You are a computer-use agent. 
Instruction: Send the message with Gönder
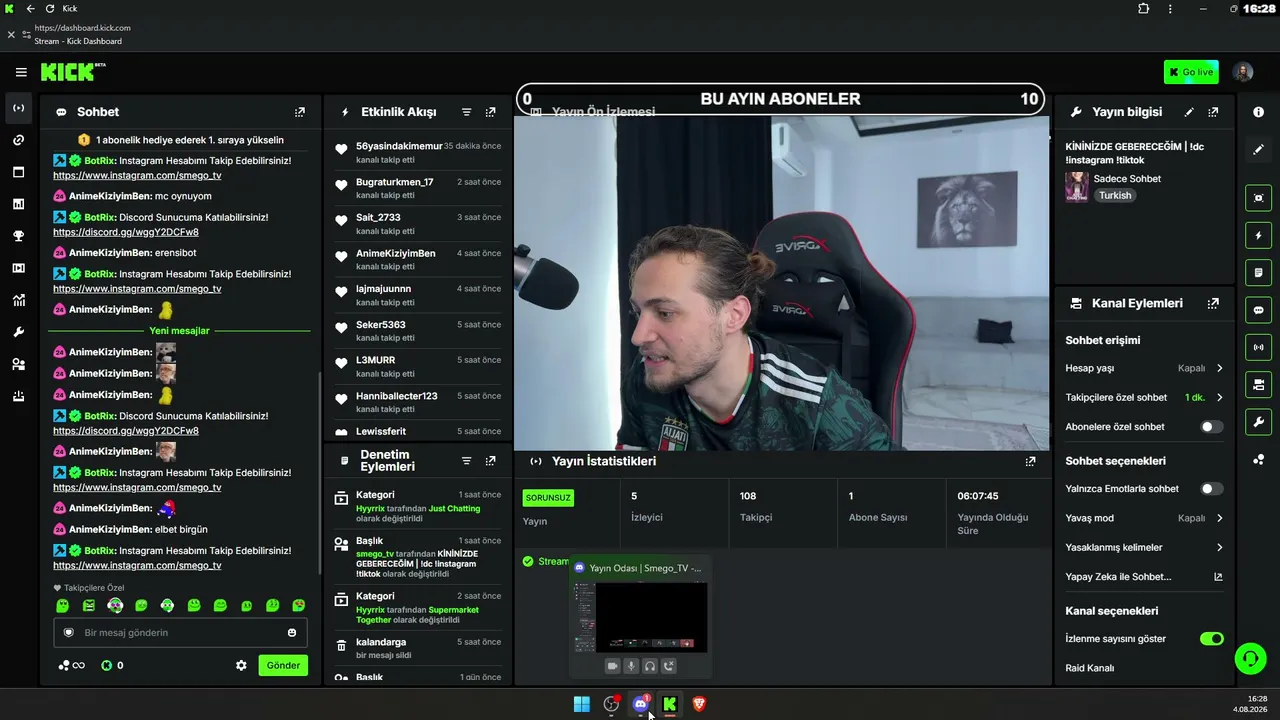[283, 665]
